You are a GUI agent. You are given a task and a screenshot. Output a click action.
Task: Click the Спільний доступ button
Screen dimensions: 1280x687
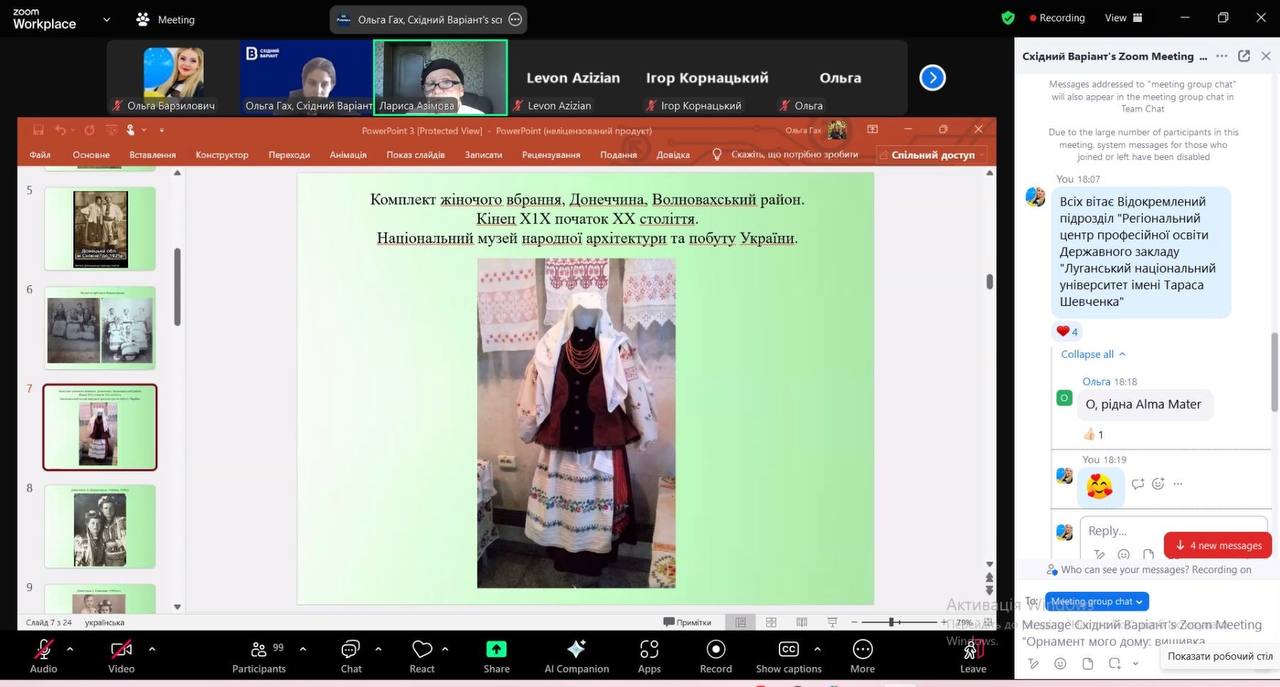pos(932,155)
